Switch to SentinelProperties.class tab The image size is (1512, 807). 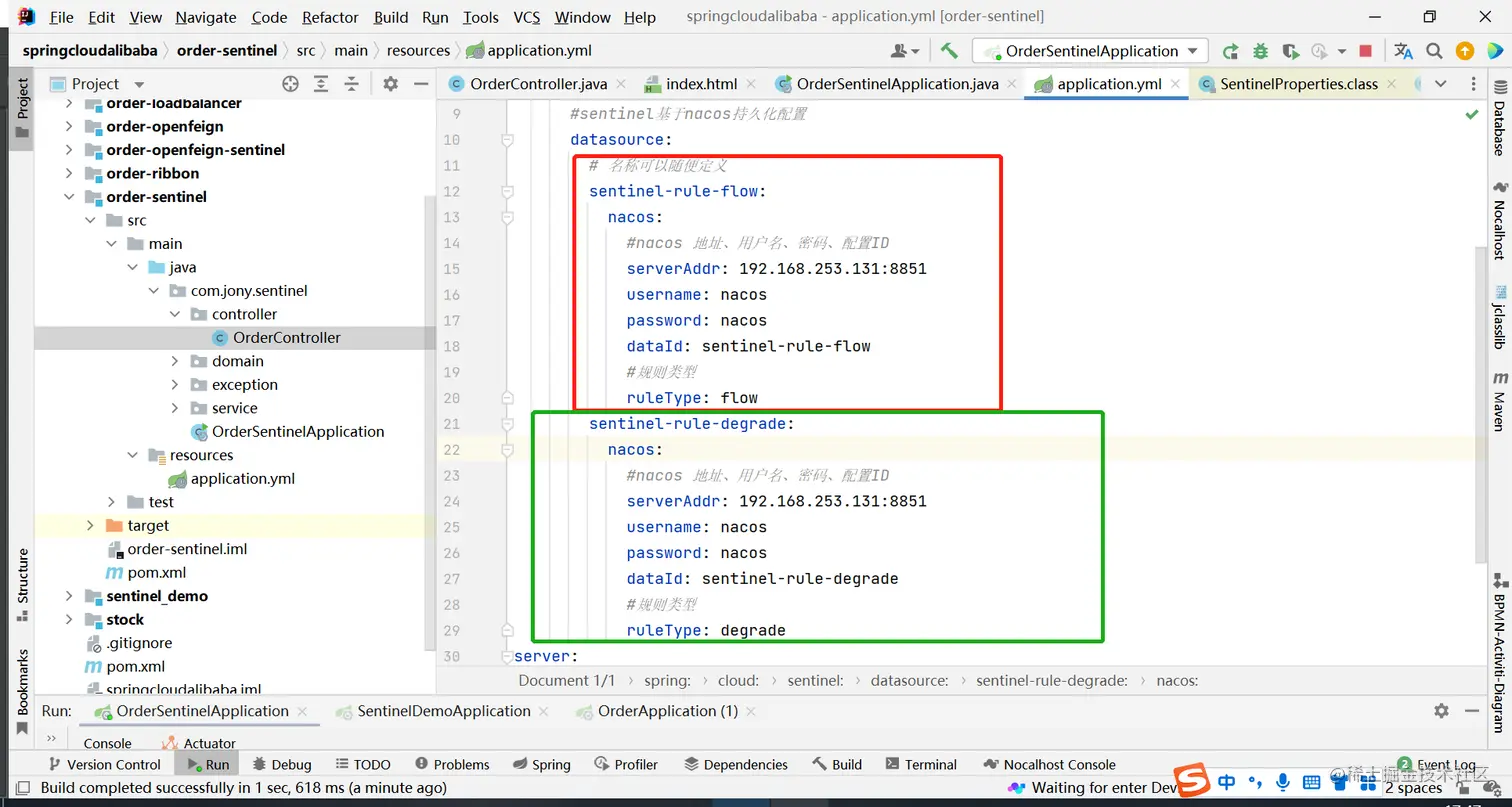coord(1299,84)
